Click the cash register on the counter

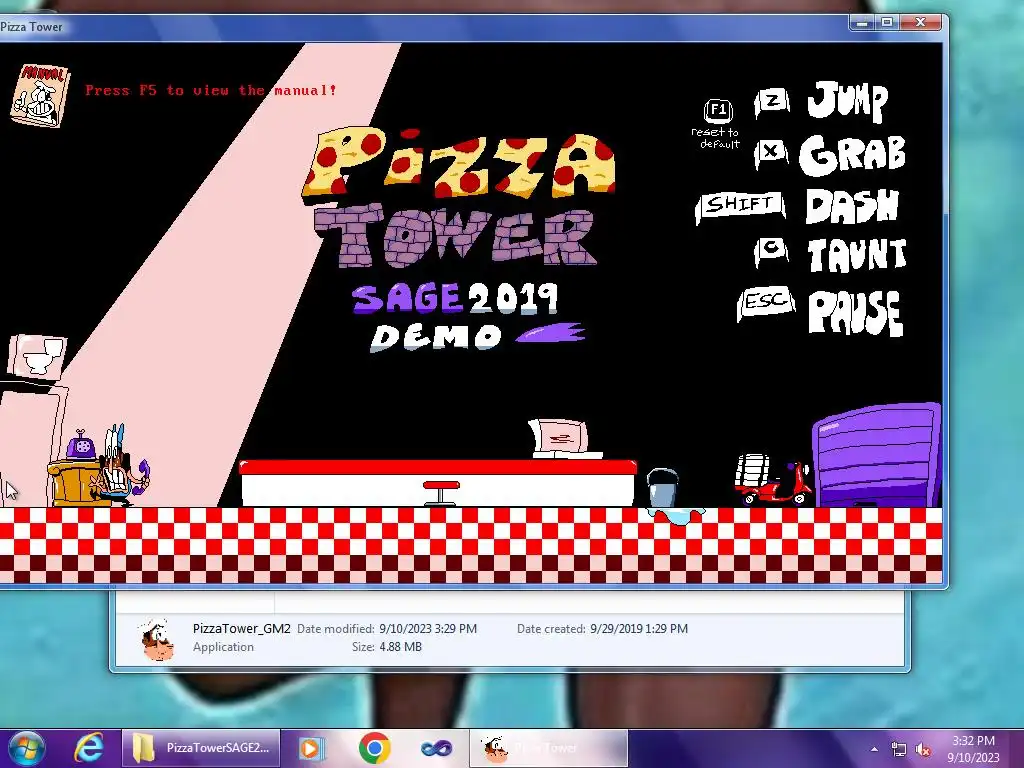pyautogui.click(x=564, y=438)
